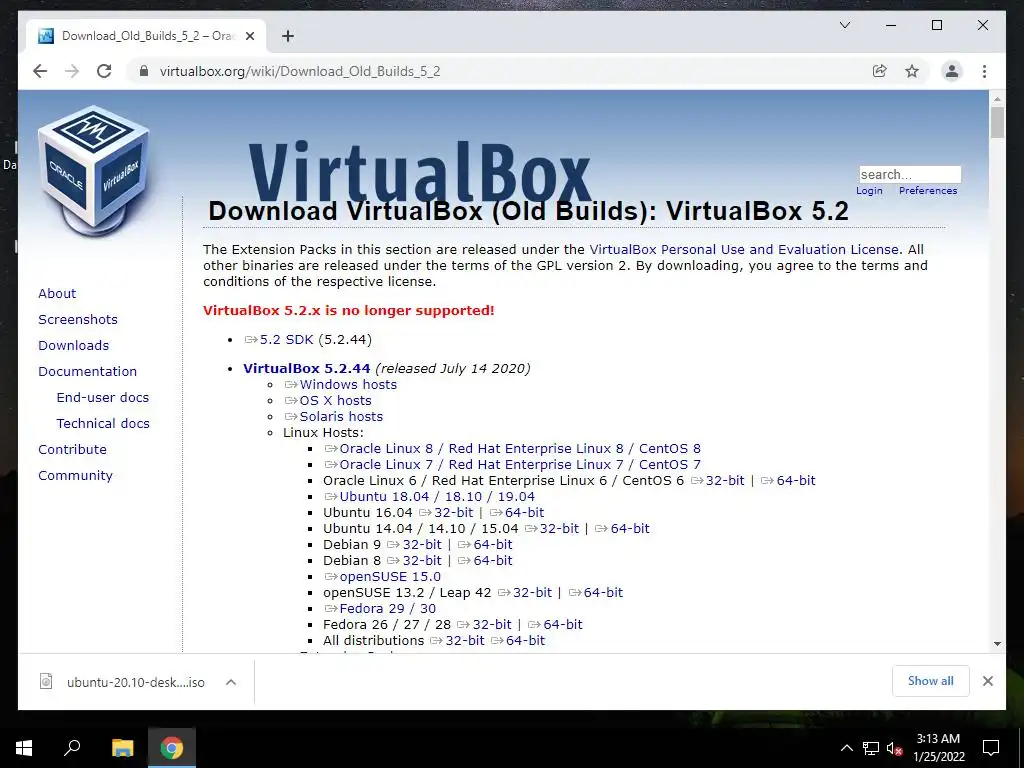Screen dimensions: 1024x768
Task: Click the browser forward arrow
Action: [x=72, y=71]
